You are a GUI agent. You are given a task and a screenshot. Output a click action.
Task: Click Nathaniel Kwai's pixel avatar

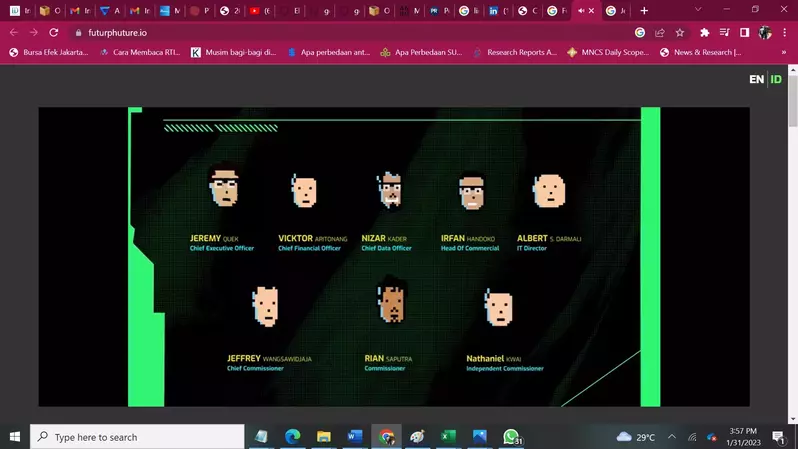point(499,307)
